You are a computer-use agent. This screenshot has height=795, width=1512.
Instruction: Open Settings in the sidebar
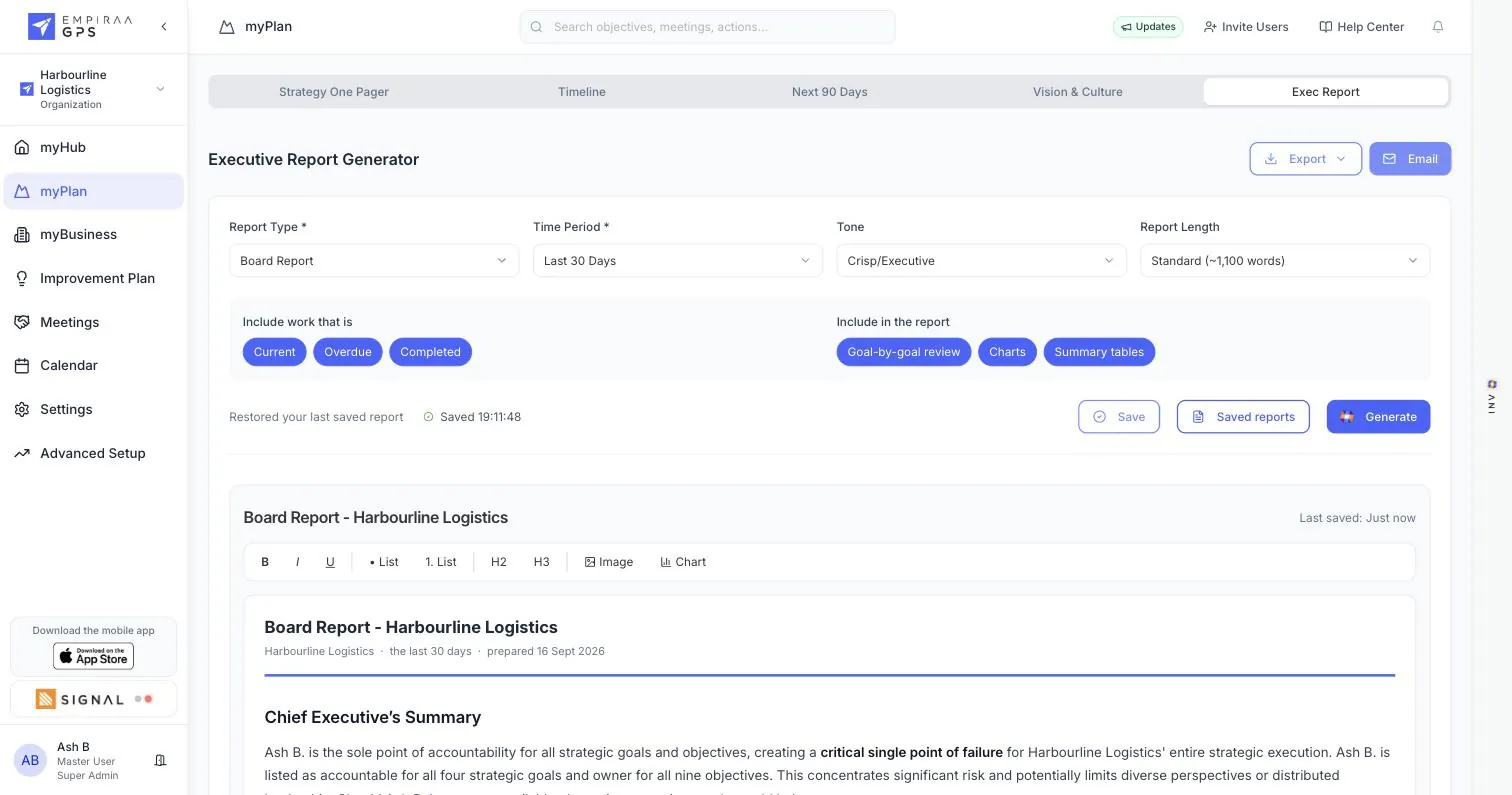pos(93,409)
